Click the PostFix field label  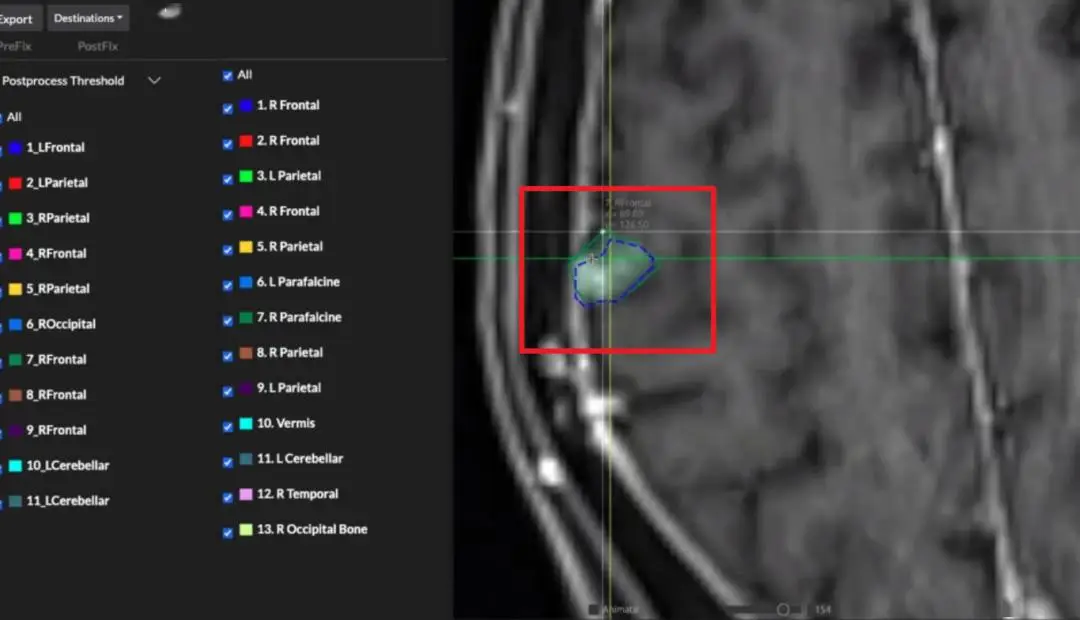pos(98,46)
